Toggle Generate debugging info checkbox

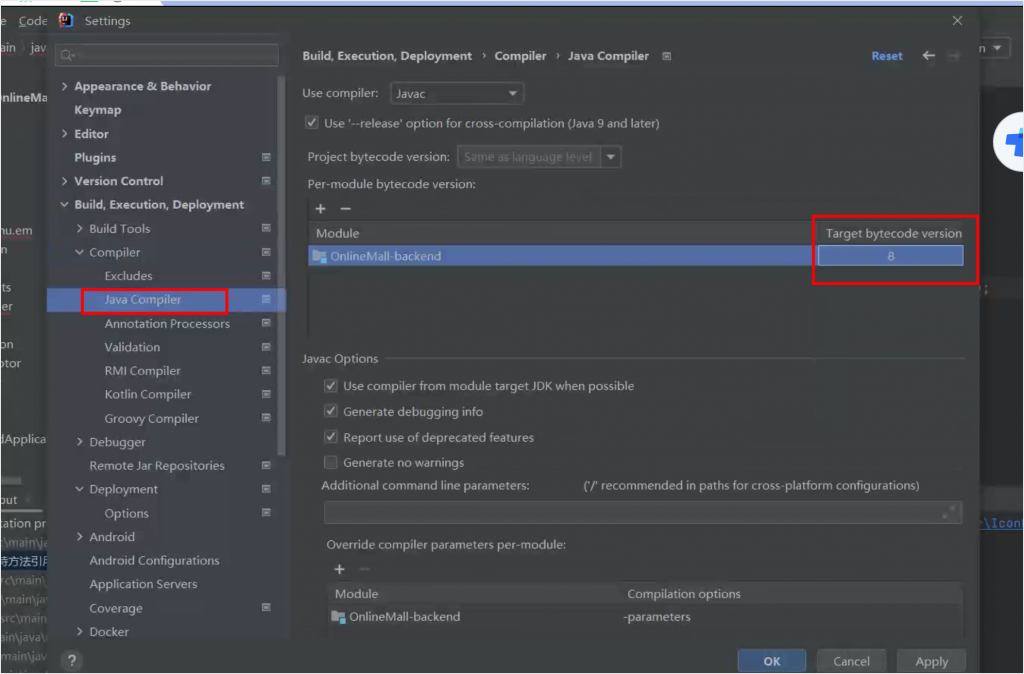[331, 411]
